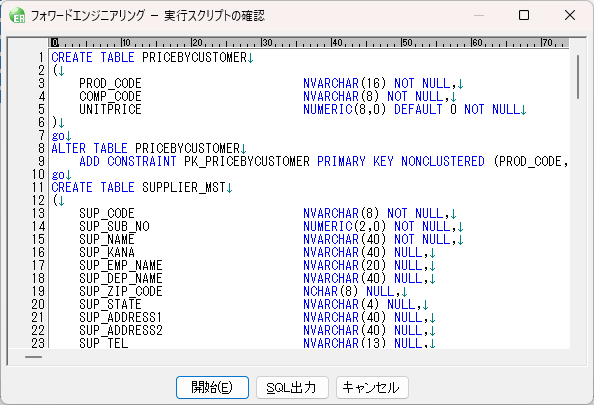The width and height of the screenshot is (594, 405).
Task: Click the vertical scrollbar thumb
Action: pyautogui.click(x=578, y=77)
